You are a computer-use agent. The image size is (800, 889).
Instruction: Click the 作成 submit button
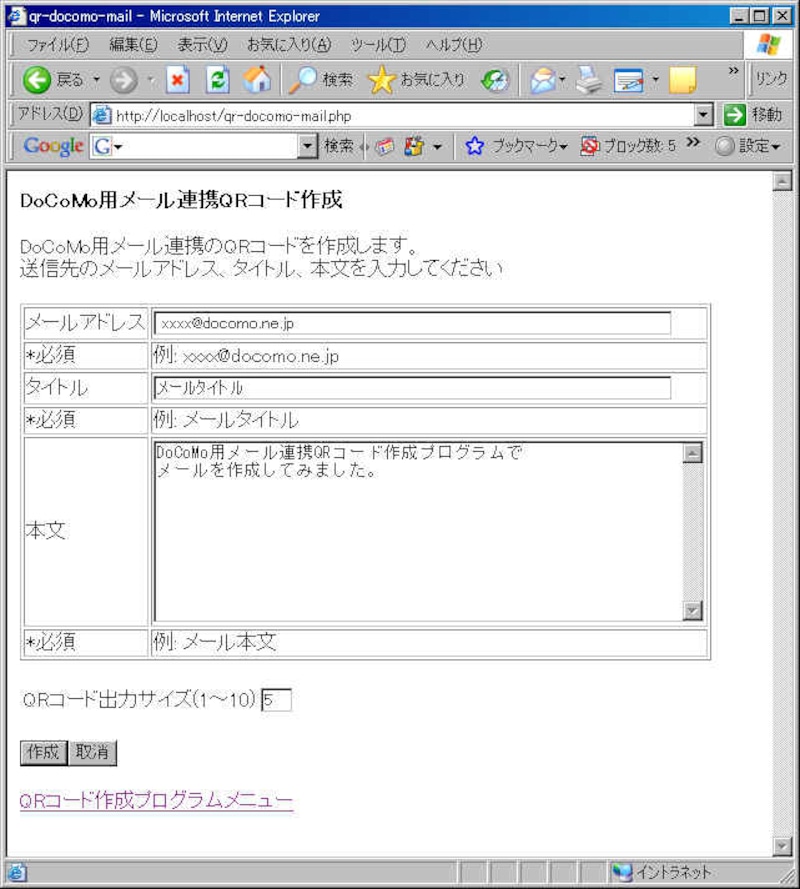pos(44,753)
